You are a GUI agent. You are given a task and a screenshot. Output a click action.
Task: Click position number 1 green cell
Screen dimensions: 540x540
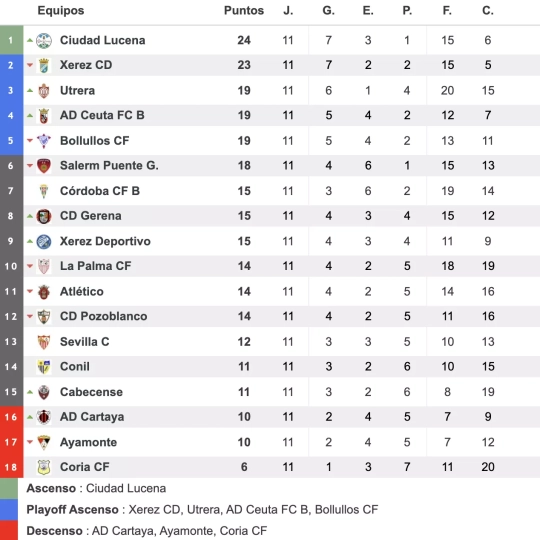pos(11,40)
